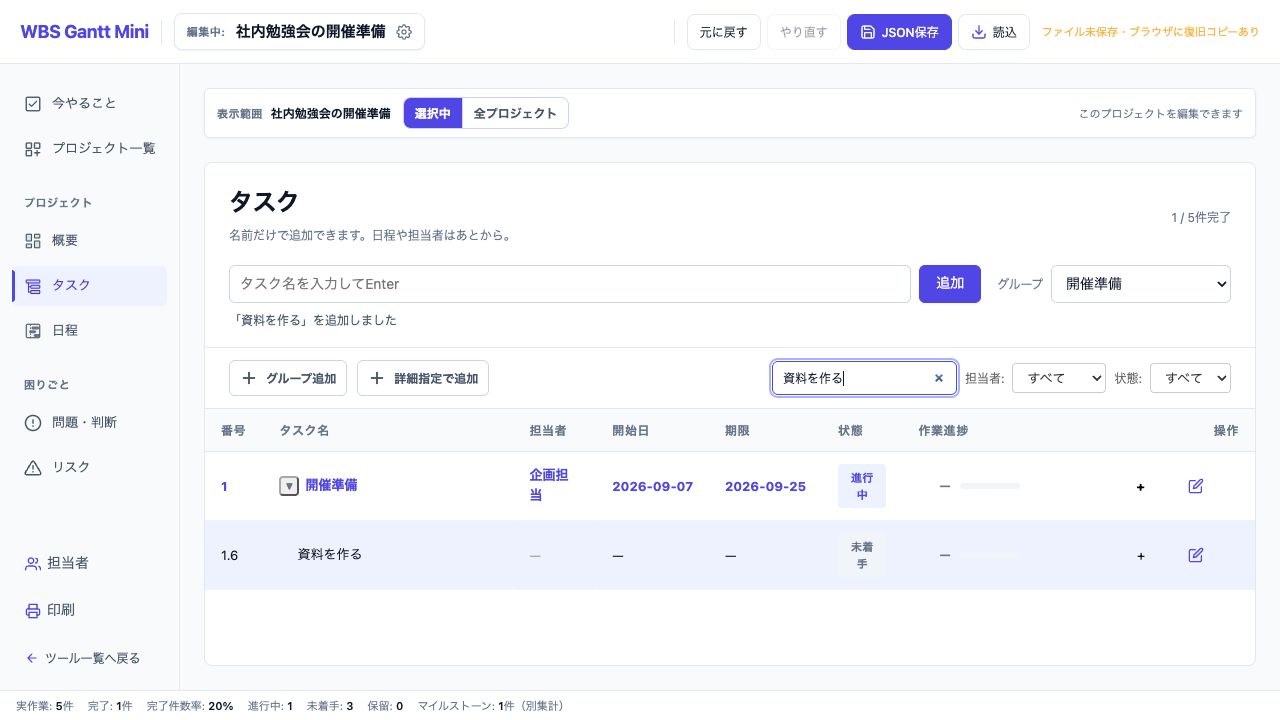Click the 元に戻す undo button
1280x720 pixels.
click(x=724, y=32)
